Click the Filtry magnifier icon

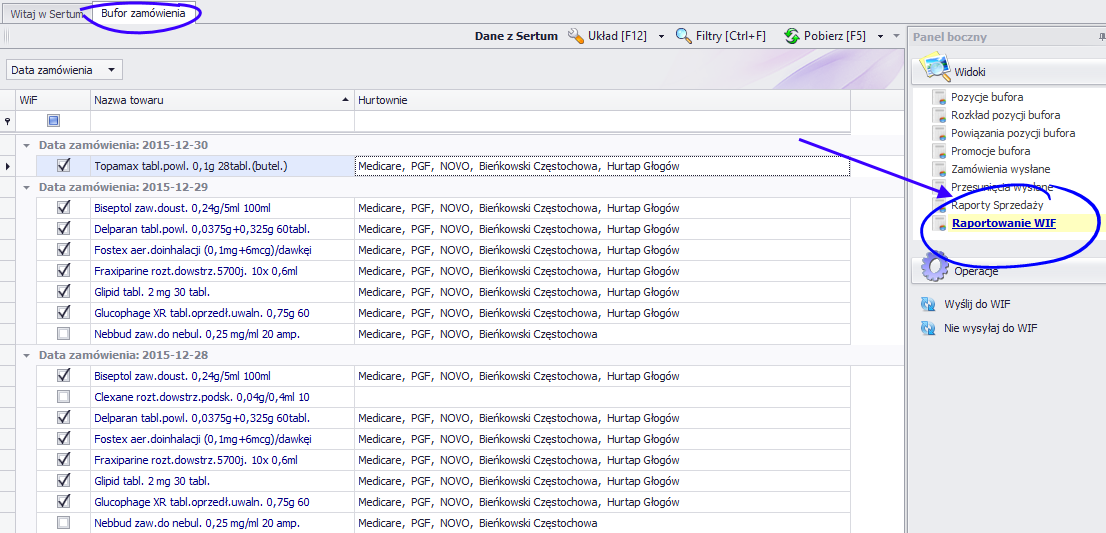pos(684,36)
